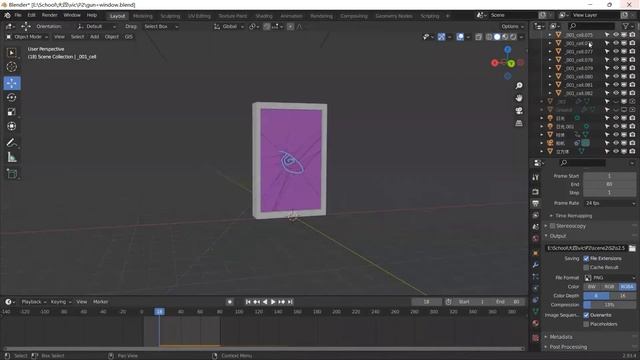Image resolution: width=640 pixels, height=360 pixels.
Task: Open the Window menu
Action: (72, 15)
